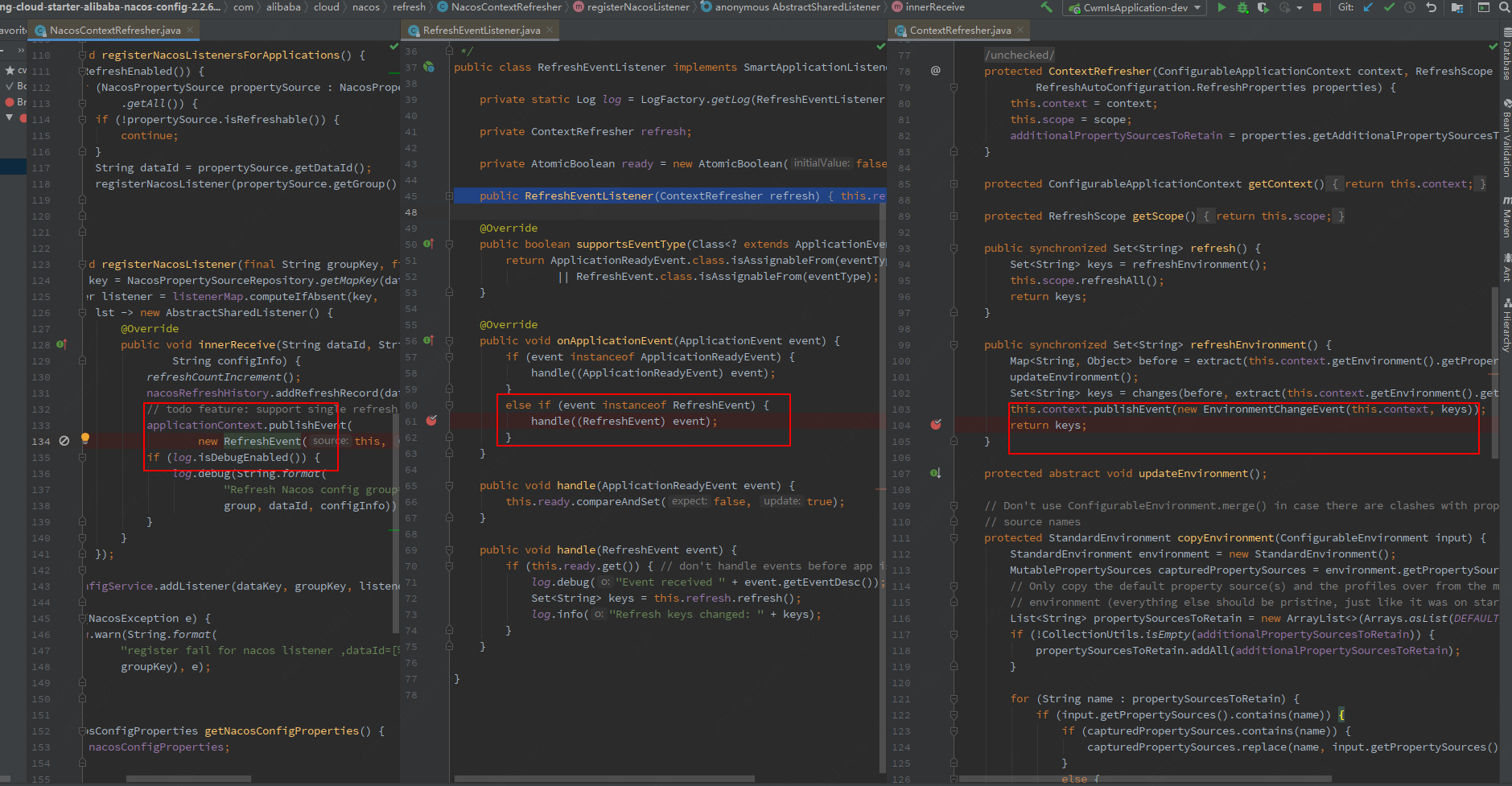Viewport: 1512px width, 786px height.
Task: Click the override gutter icon at line 128
Action: pyautogui.click(x=62, y=344)
